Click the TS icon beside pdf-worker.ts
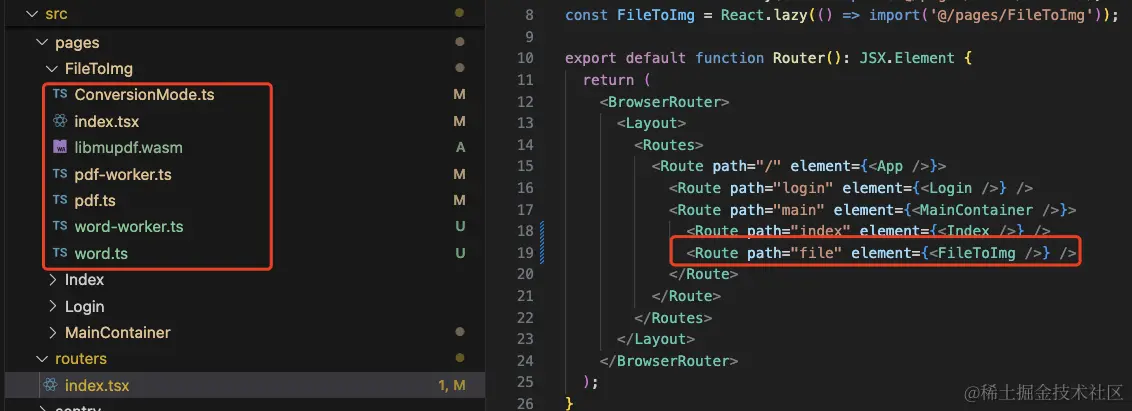The width and height of the screenshot is (1132, 411). click(60, 174)
